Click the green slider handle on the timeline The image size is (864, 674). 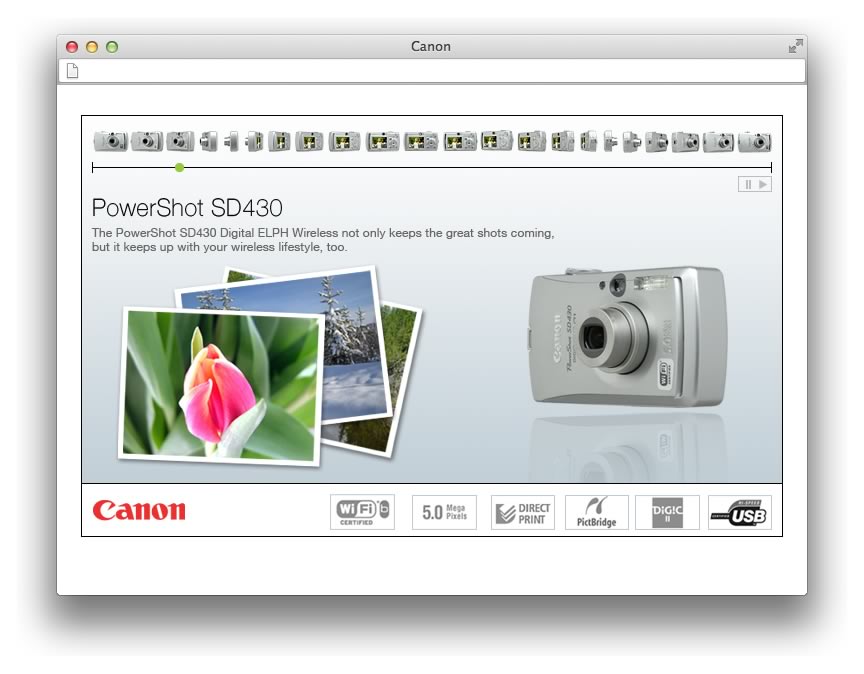[180, 168]
